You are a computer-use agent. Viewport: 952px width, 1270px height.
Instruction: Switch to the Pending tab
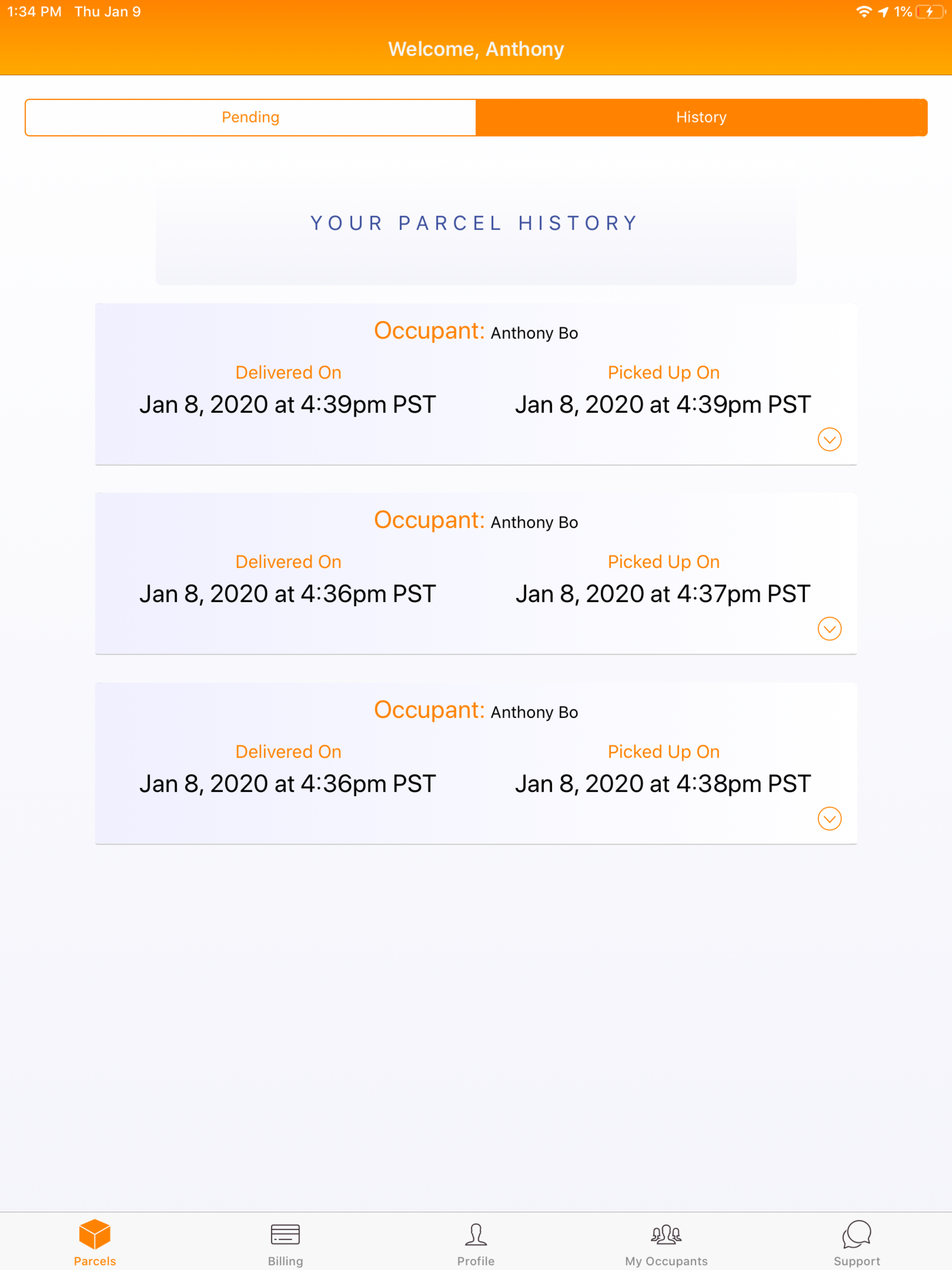click(250, 117)
